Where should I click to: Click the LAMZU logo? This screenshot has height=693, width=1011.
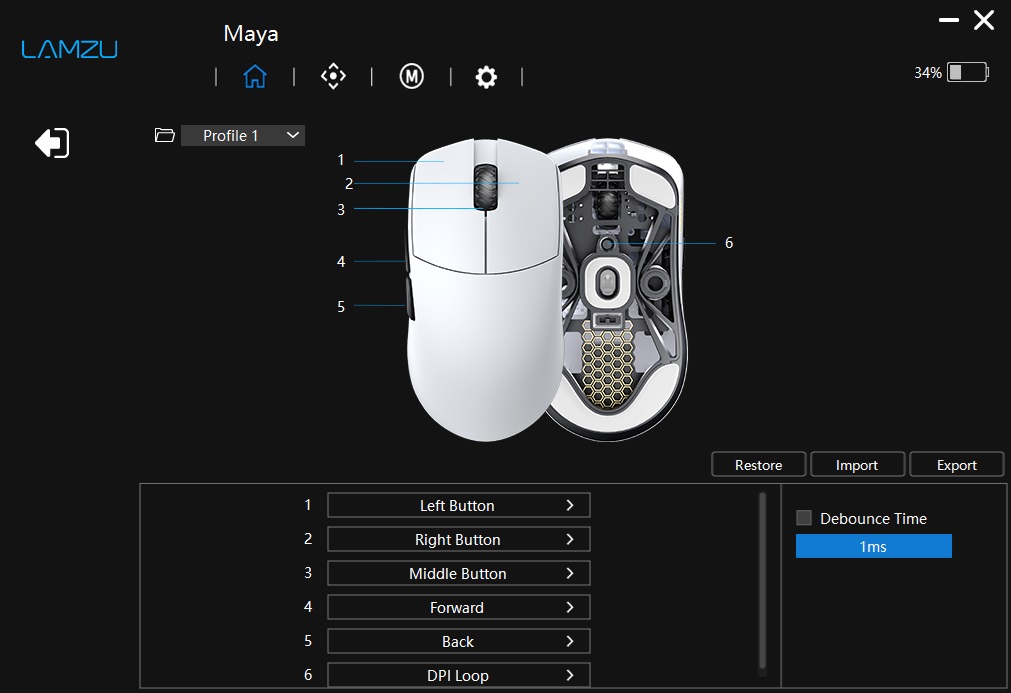click(70, 50)
